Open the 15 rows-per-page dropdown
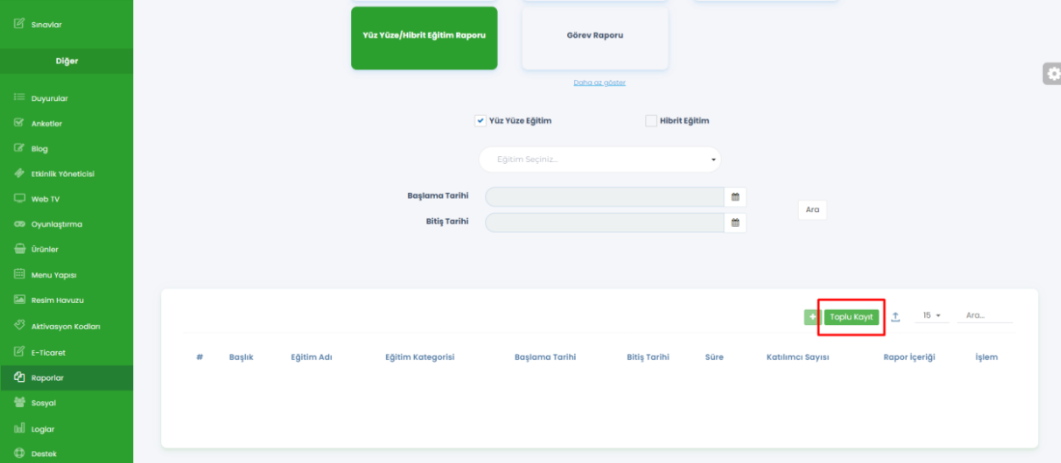Image resolution: width=1061 pixels, height=463 pixels. (x=932, y=316)
